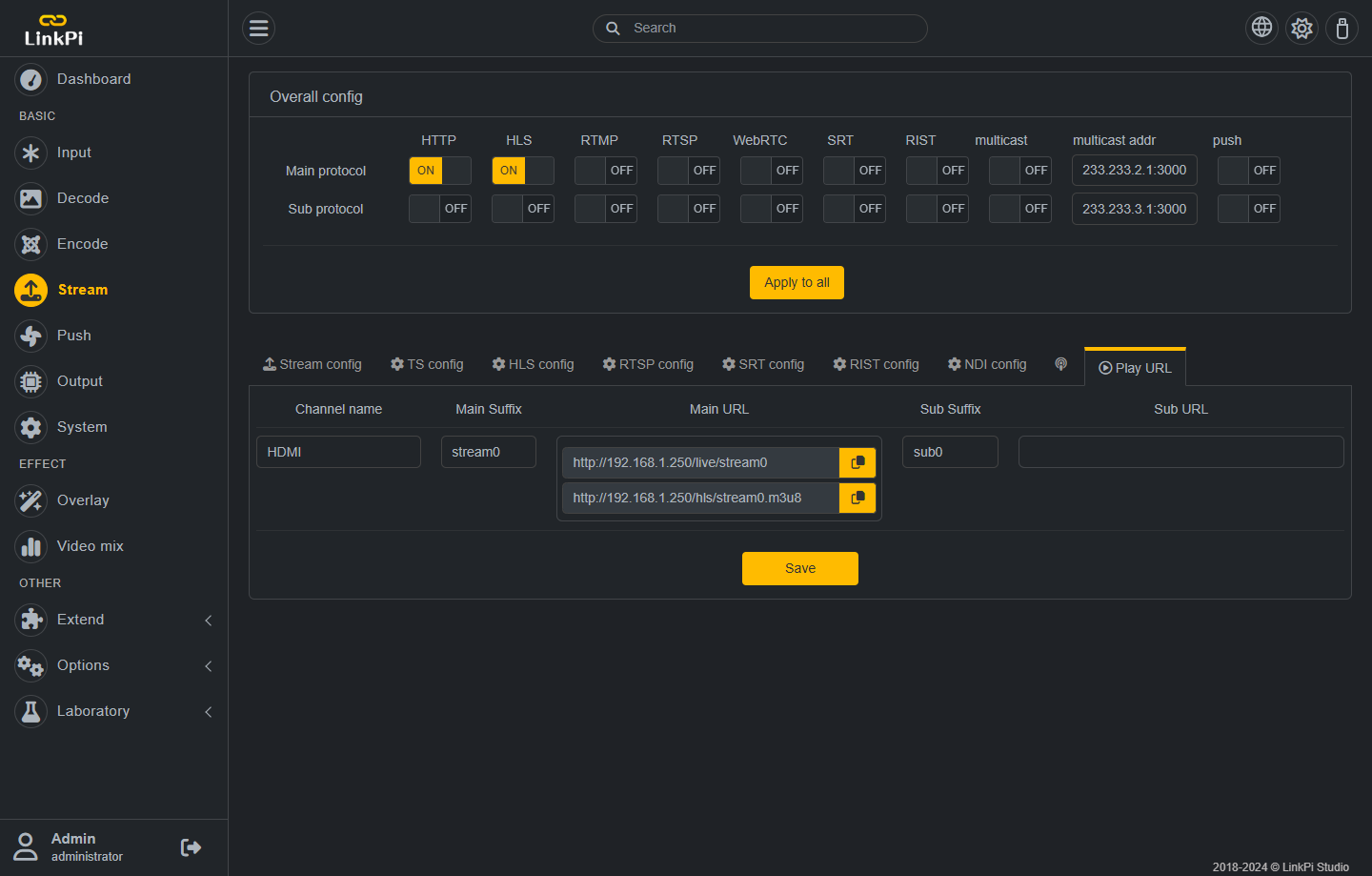Enable Main protocol RTMP toggle

(606, 171)
